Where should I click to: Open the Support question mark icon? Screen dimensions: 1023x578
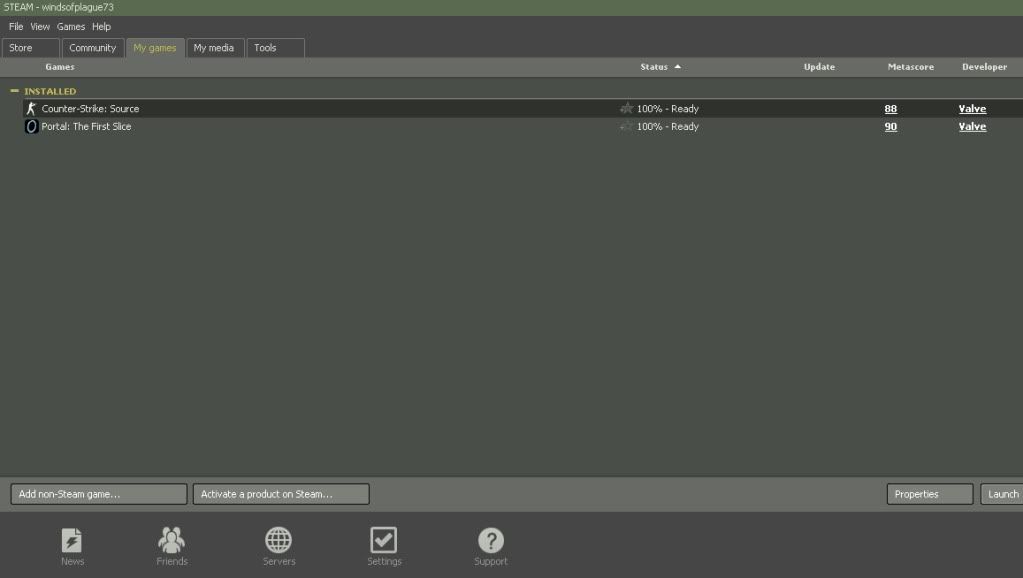(x=491, y=540)
